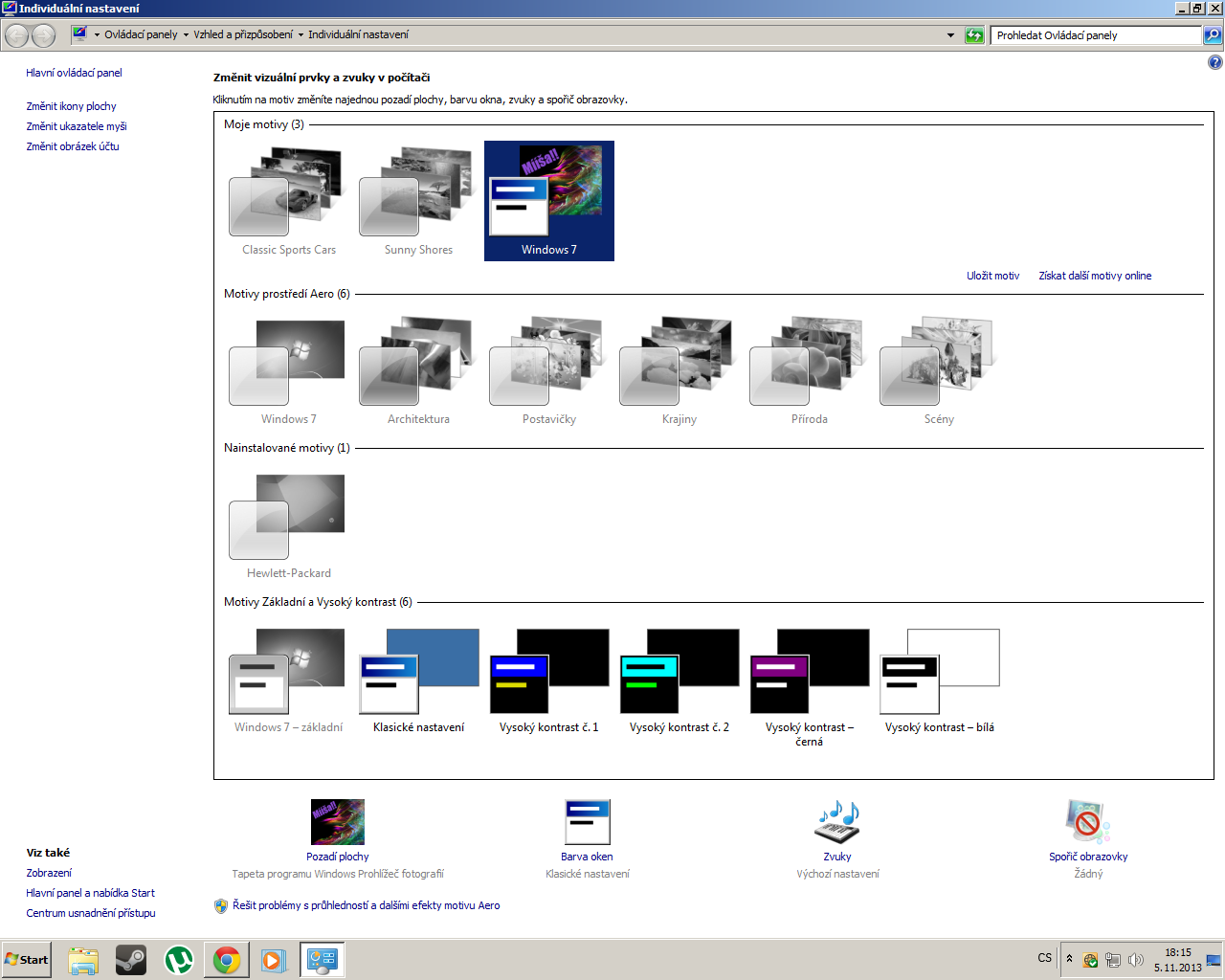Refresh the control panel page
The width and height of the screenshot is (1225, 980).
[x=974, y=35]
